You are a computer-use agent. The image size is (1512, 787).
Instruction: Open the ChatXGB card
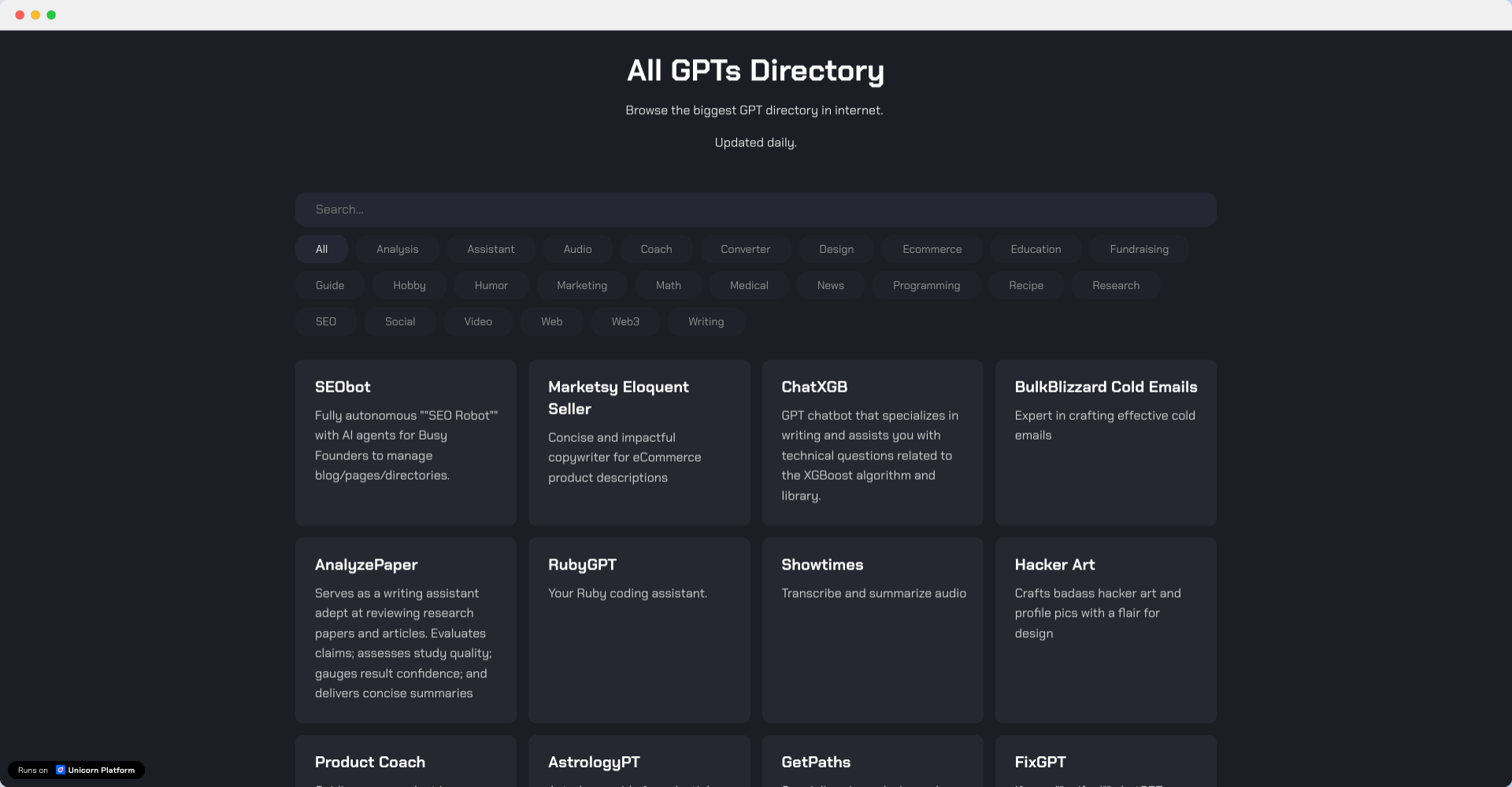pyautogui.click(x=873, y=443)
